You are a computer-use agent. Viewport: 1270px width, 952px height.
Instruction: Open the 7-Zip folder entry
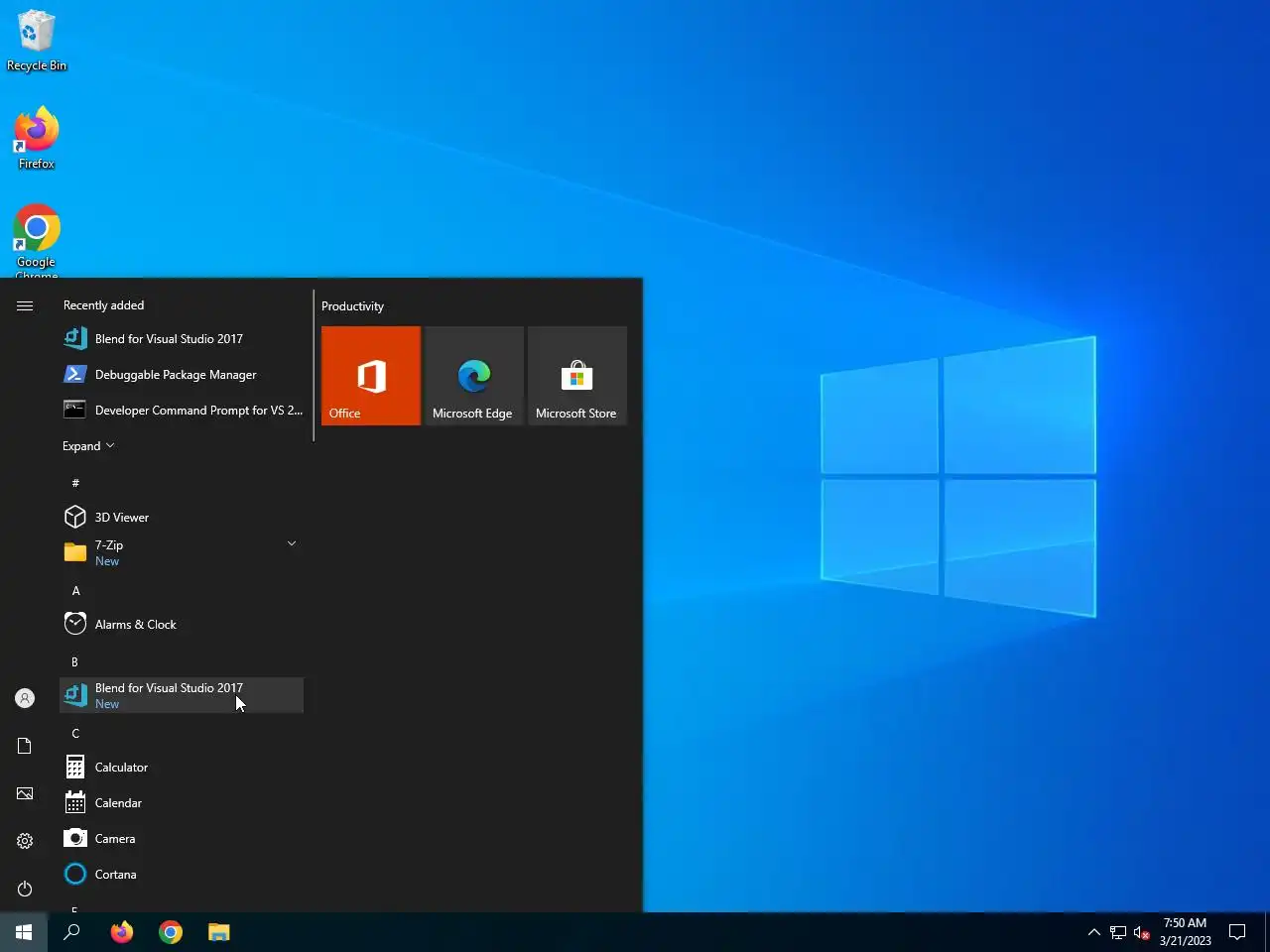182,553
